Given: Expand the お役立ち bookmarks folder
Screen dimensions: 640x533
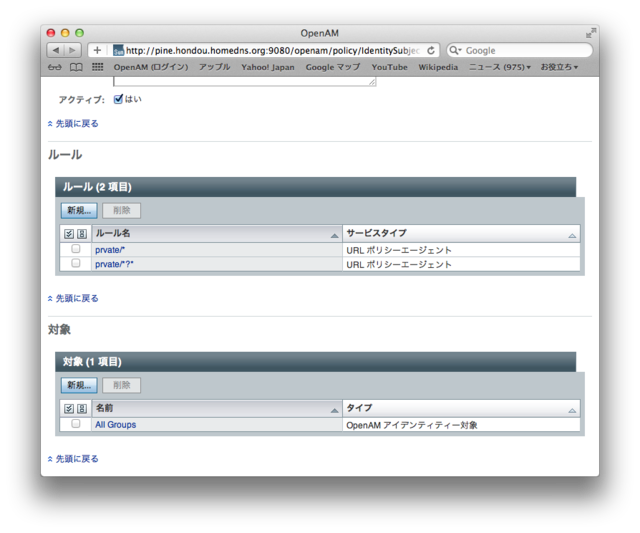Looking at the screenshot, I should [559, 67].
